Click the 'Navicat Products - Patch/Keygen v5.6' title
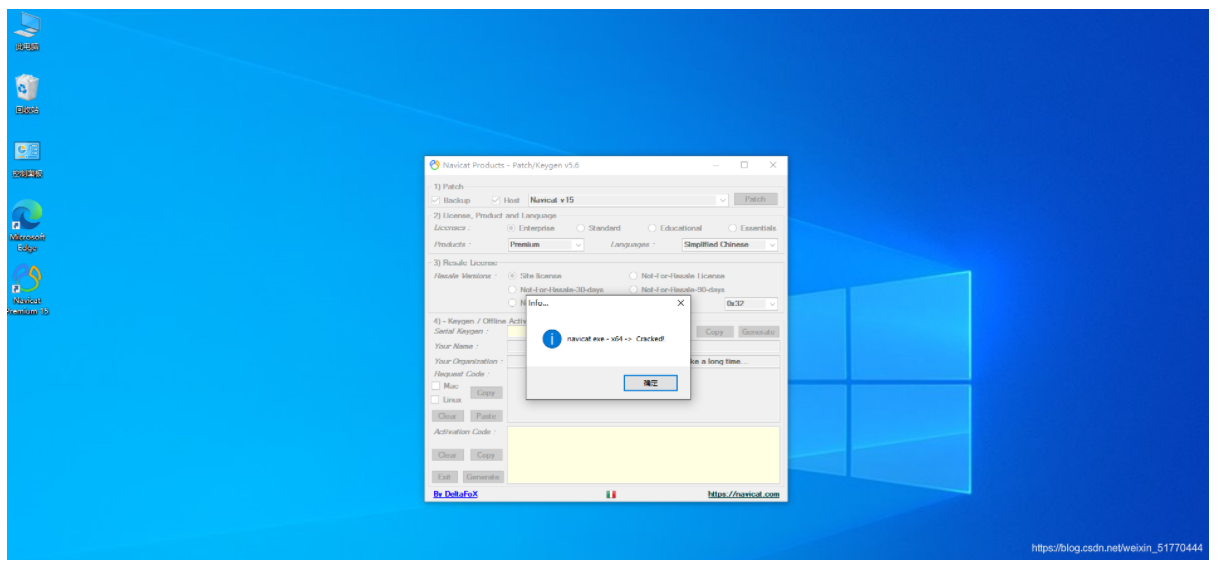The width and height of the screenshot is (1226, 571). coord(511,165)
